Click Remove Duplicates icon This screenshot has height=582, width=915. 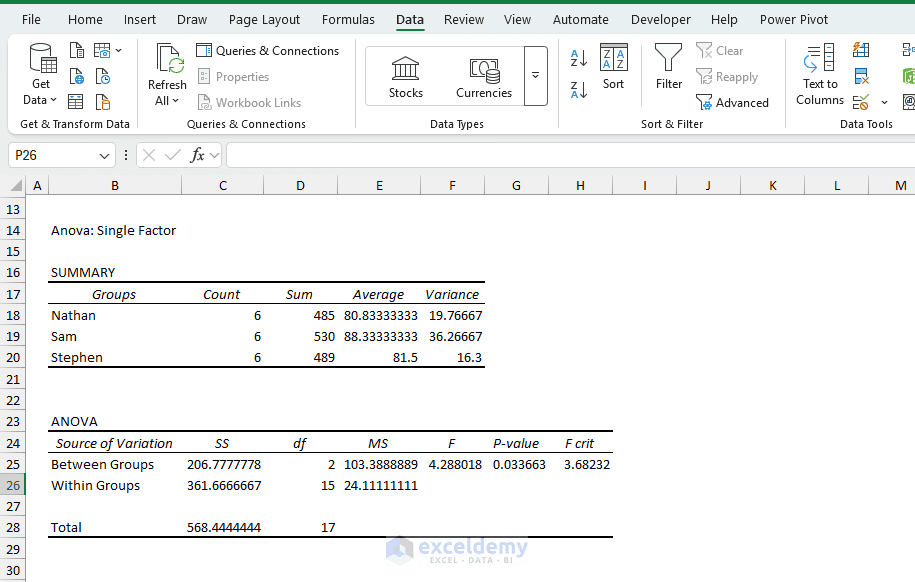[861, 76]
